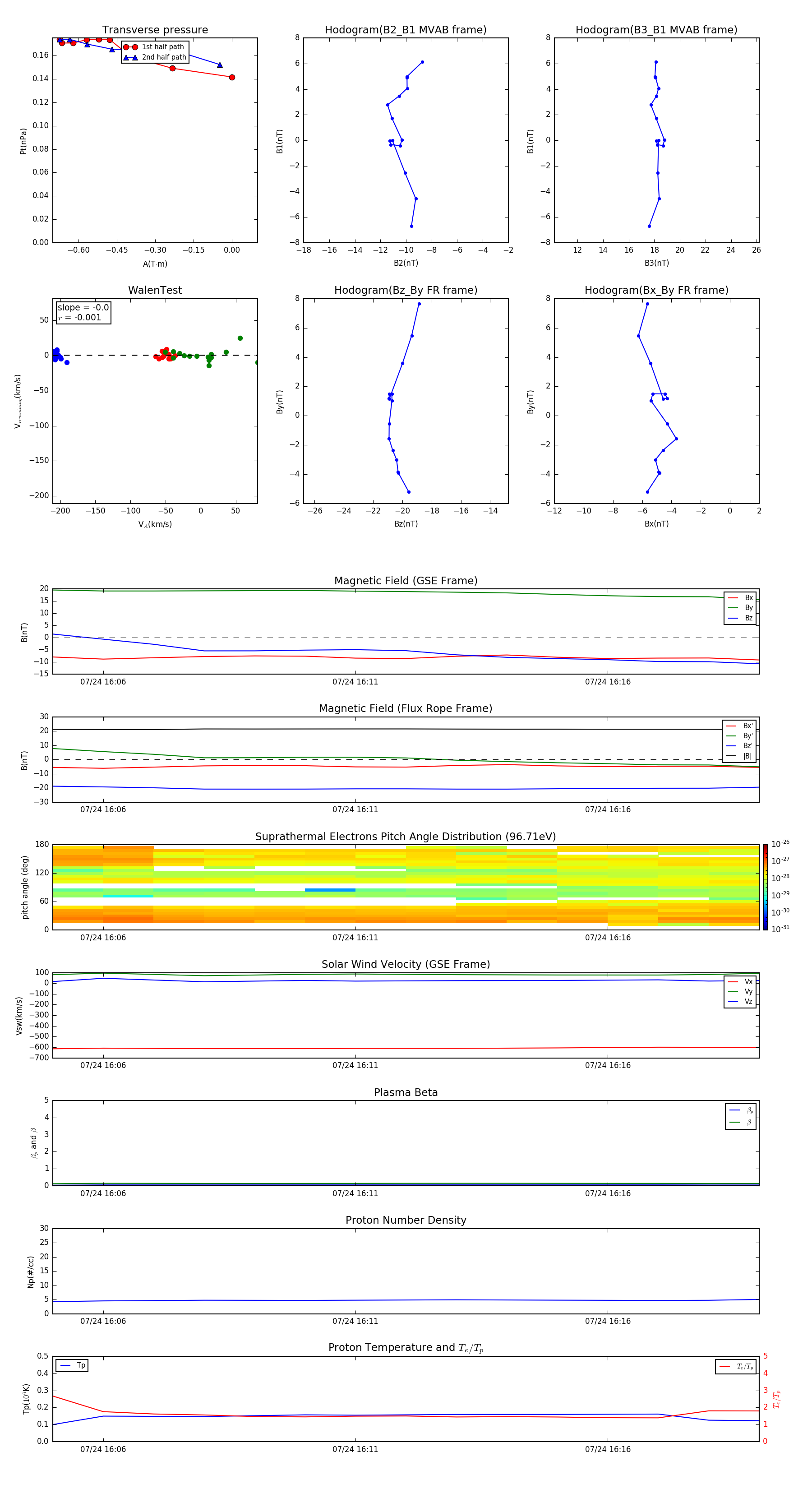Click the 'Np(#/cc)' axis label
The width and height of the screenshot is (812, 1489).
pos(31,1272)
